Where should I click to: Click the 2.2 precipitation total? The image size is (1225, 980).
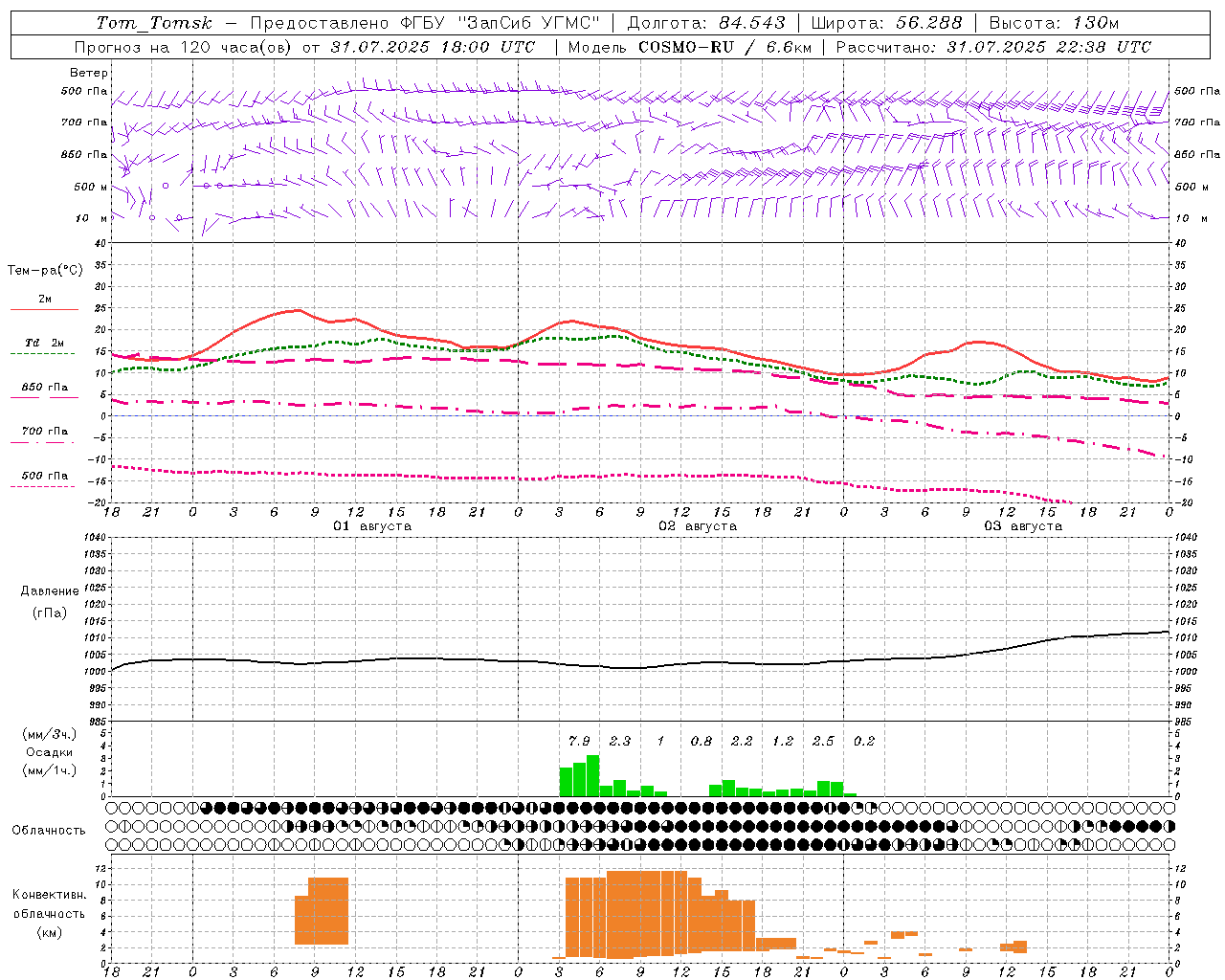pos(742,741)
